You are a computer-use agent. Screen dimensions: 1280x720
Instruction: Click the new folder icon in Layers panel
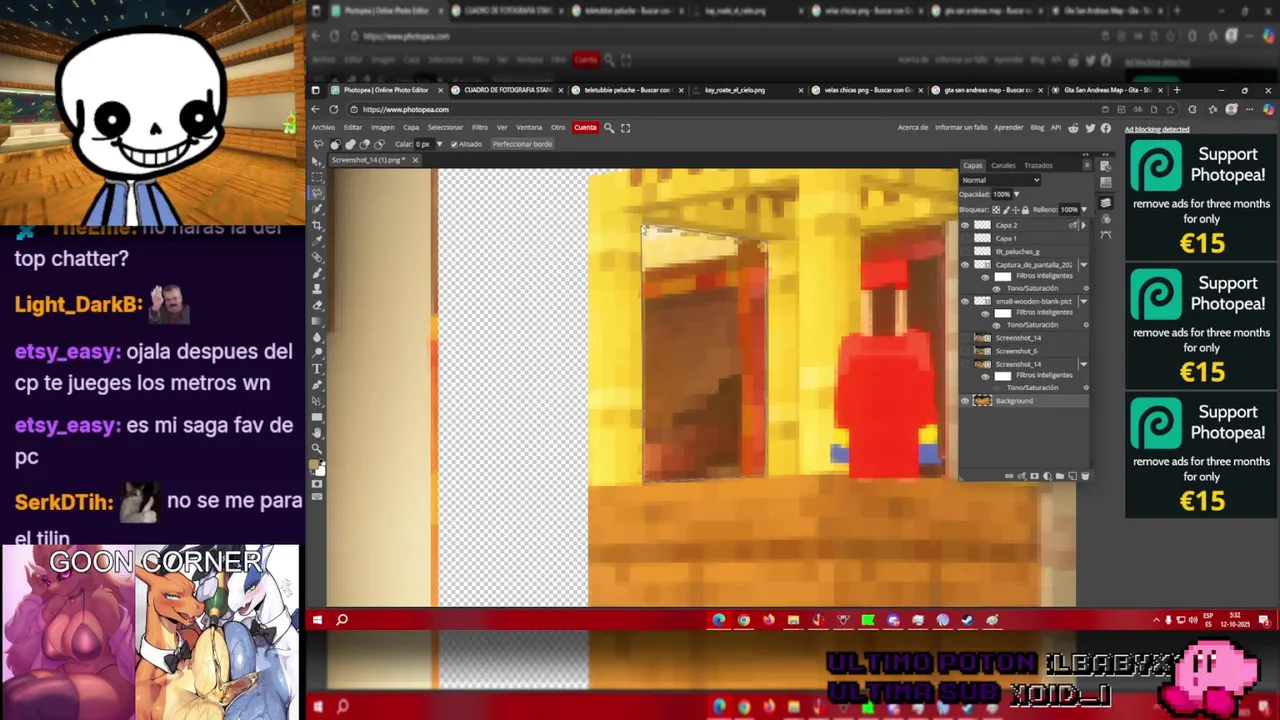click(1060, 476)
